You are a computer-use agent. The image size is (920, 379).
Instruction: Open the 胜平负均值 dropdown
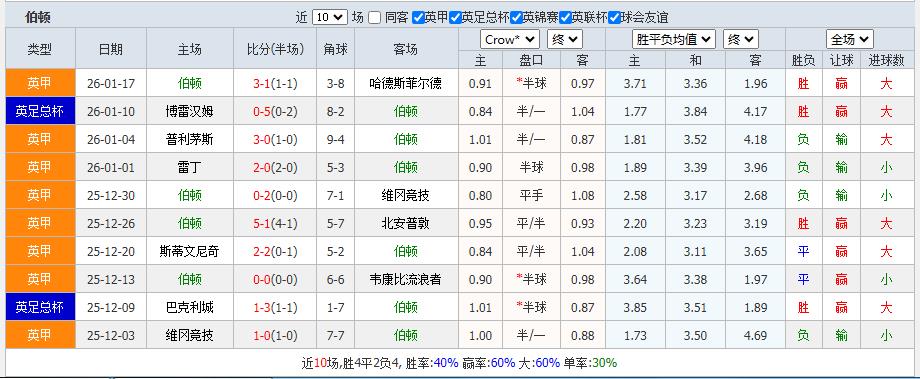click(674, 39)
